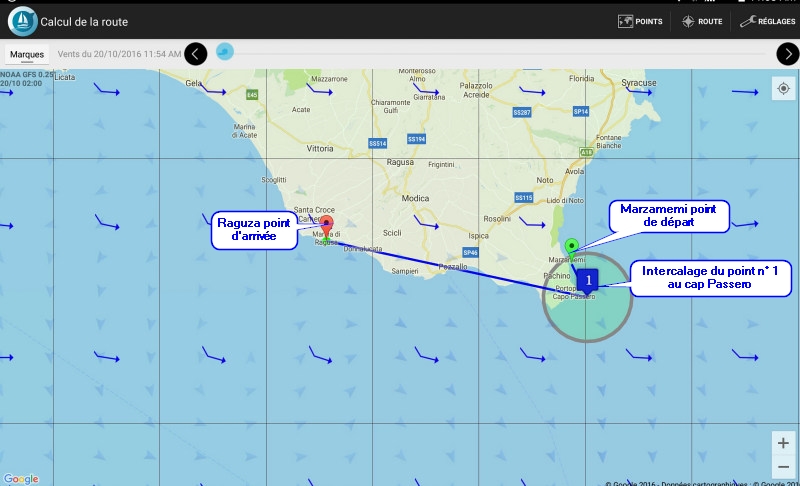Viewport: 800px width, 486px height.
Task: Center map on my location icon
Action: pos(783,91)
